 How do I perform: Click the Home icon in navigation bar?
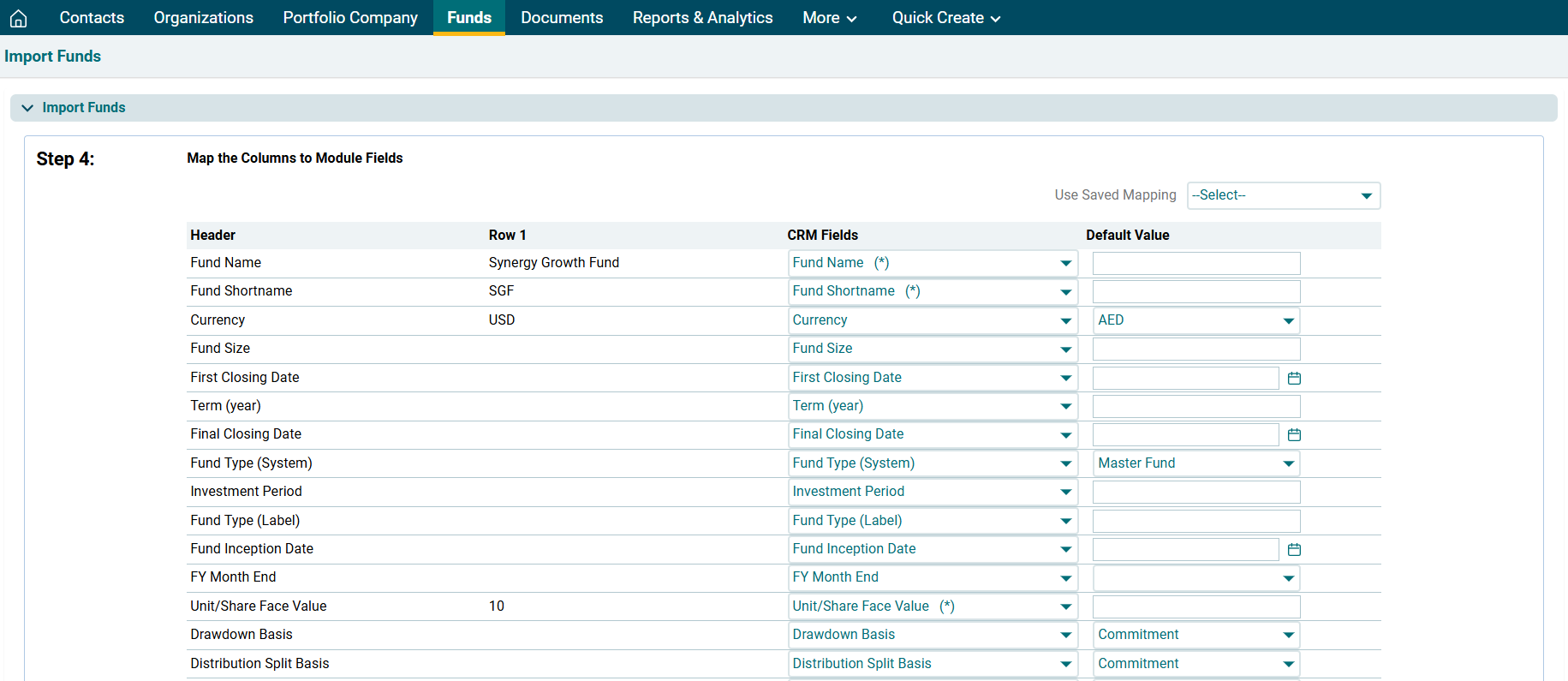(x=18, y=18)
